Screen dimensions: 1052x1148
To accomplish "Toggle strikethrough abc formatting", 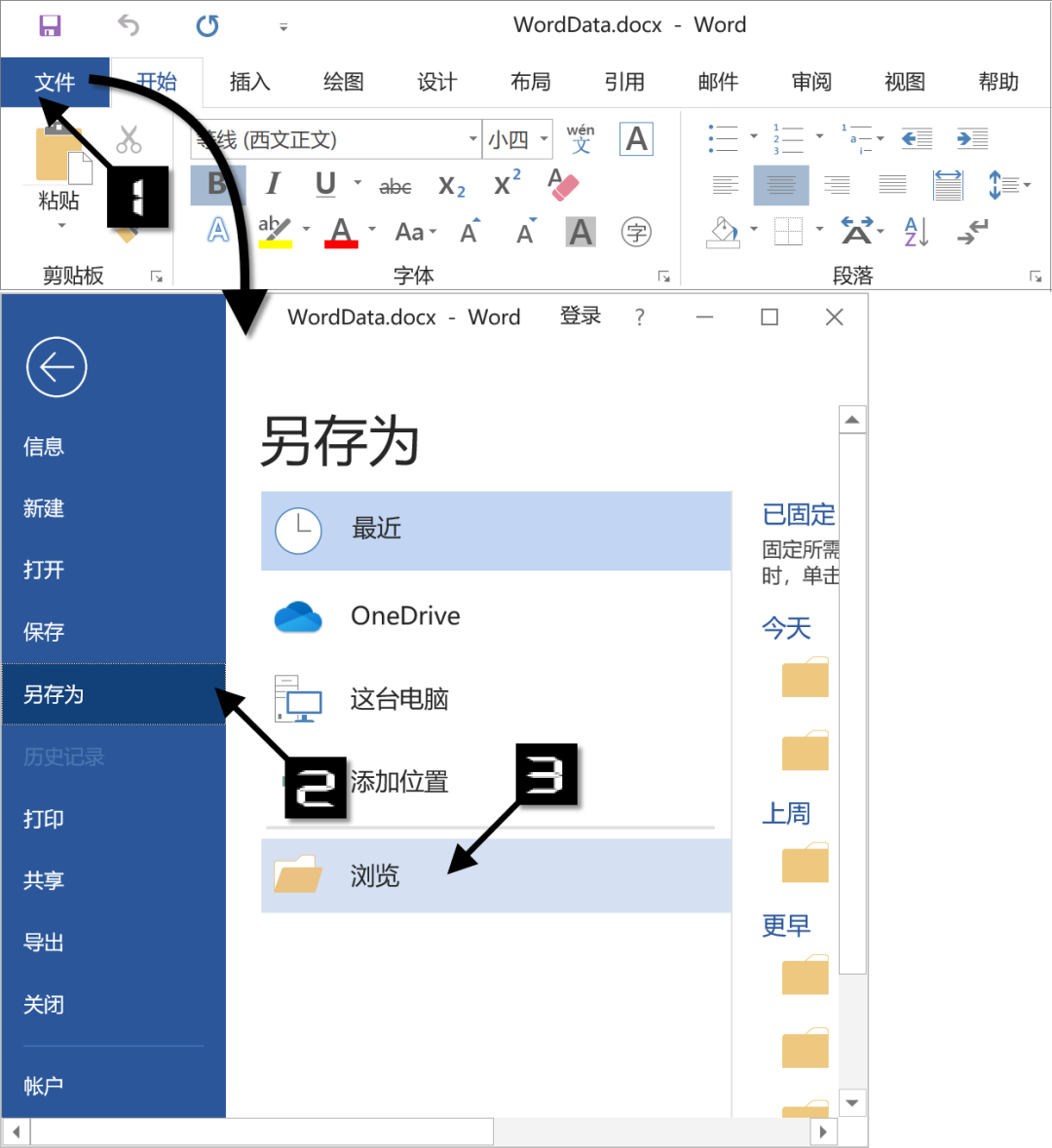I will point(394,187).
